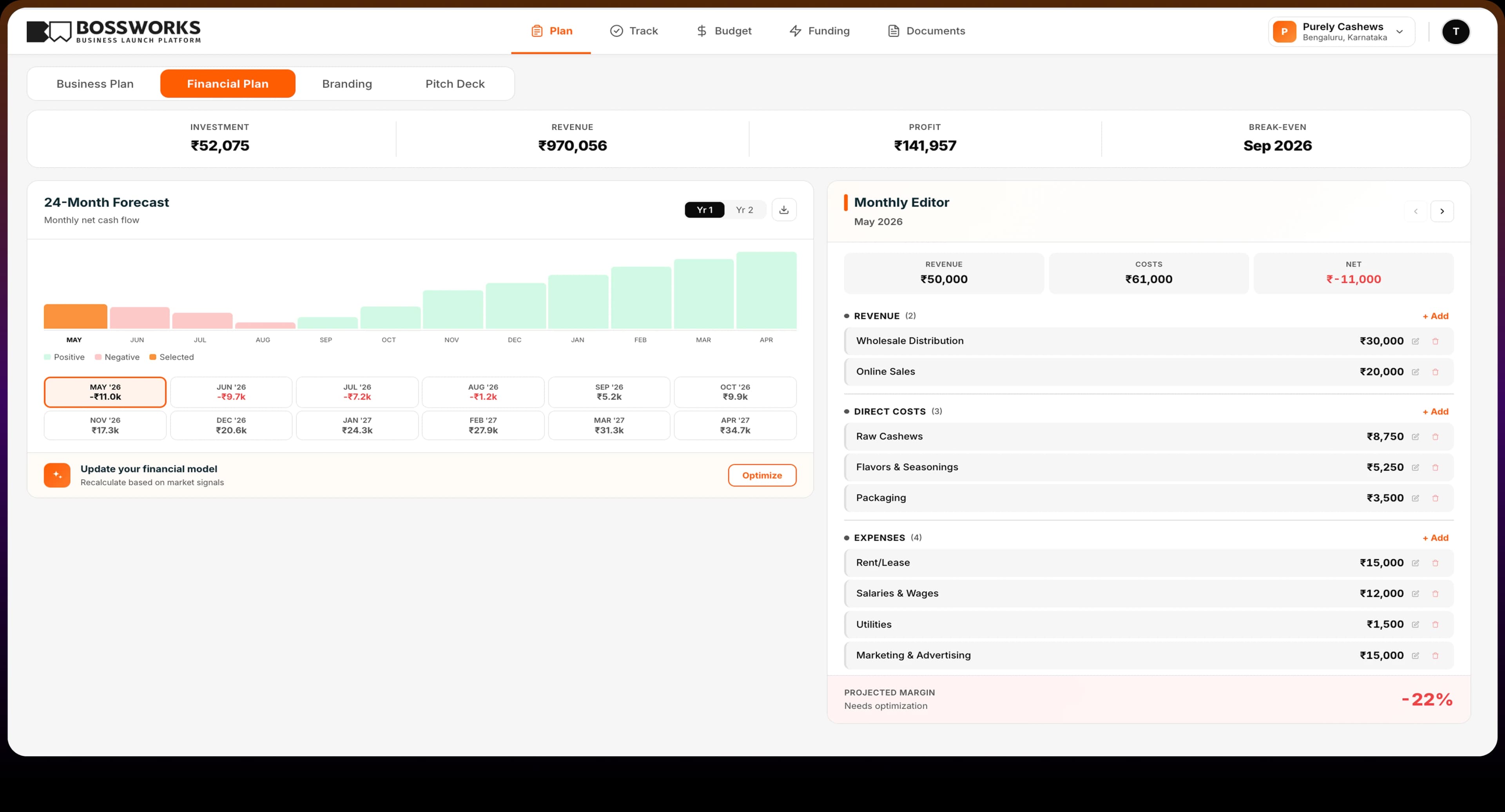This screenshot has height=812, width=1505.
Task: Edit the Flavors & Seasonings cost
Action: click(x=1415, y=468)
